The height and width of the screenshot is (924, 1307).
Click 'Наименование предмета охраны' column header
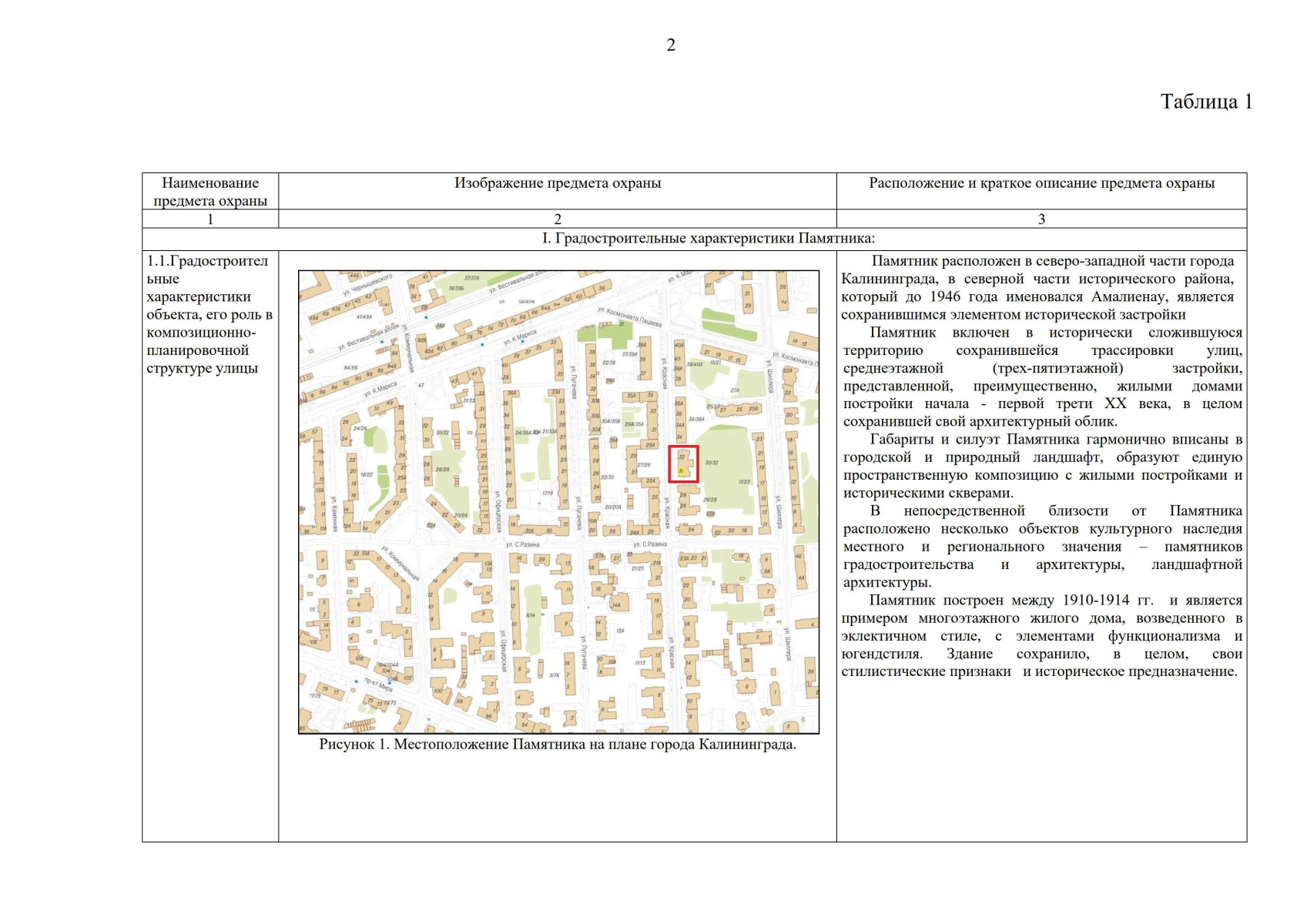click(210, 192)
